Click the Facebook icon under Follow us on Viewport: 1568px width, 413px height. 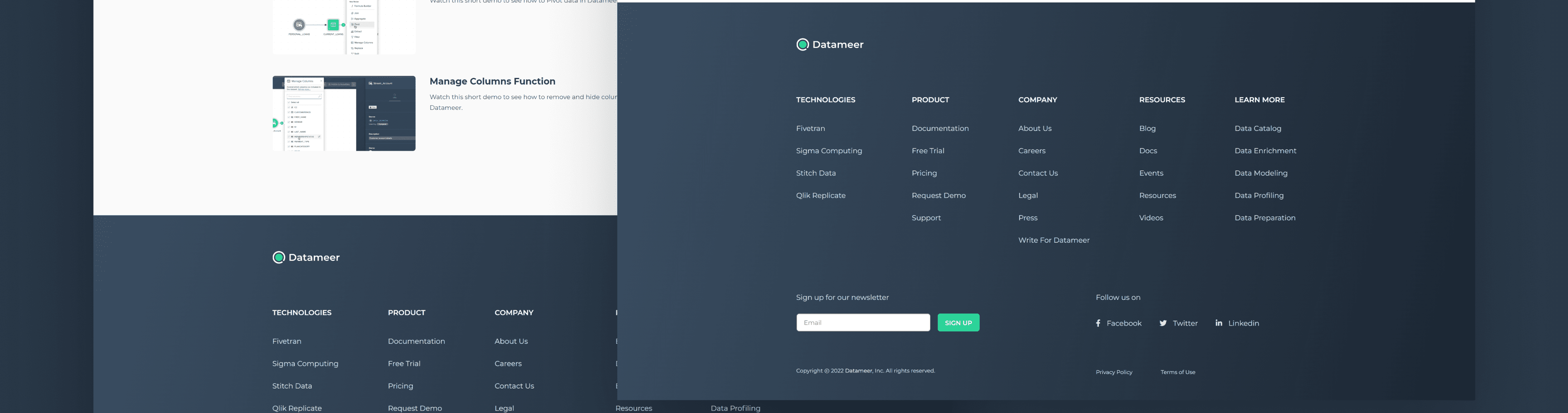click(1098, 324)
